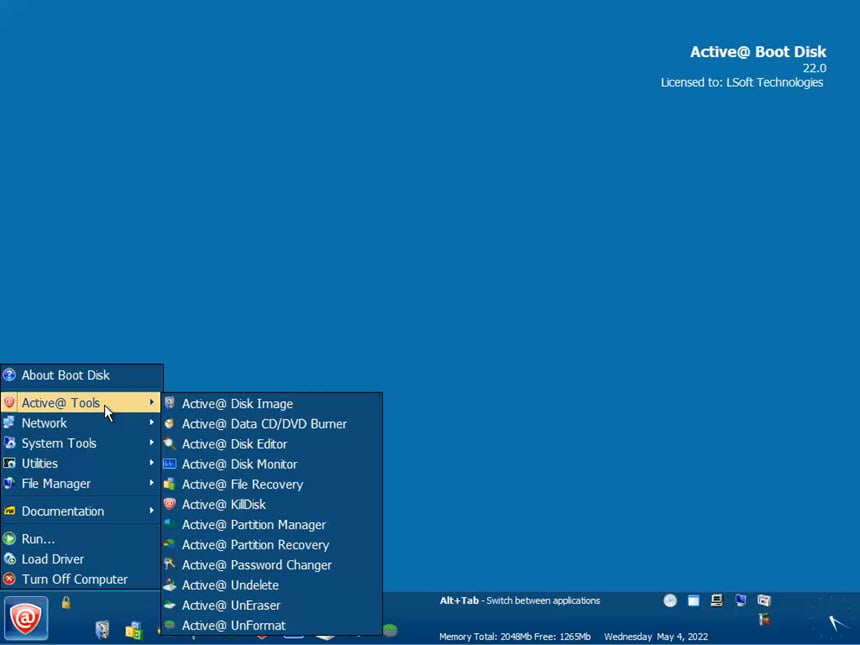This screenshot has width=860, height=645.
Task: Launch Disk Image from the taskbar shortcut
Action: point(103,630)
